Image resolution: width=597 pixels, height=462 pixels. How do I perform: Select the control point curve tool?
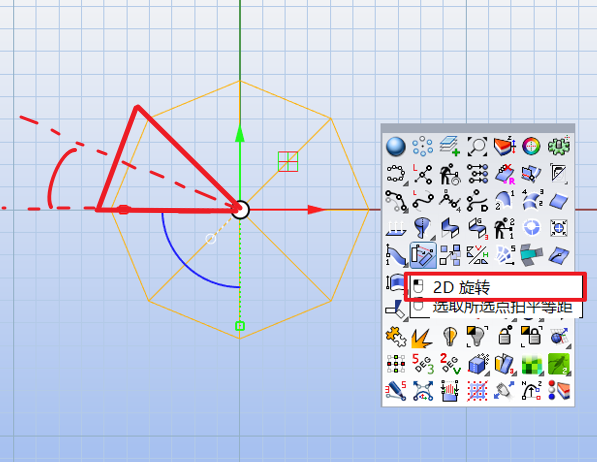[396, 201]
